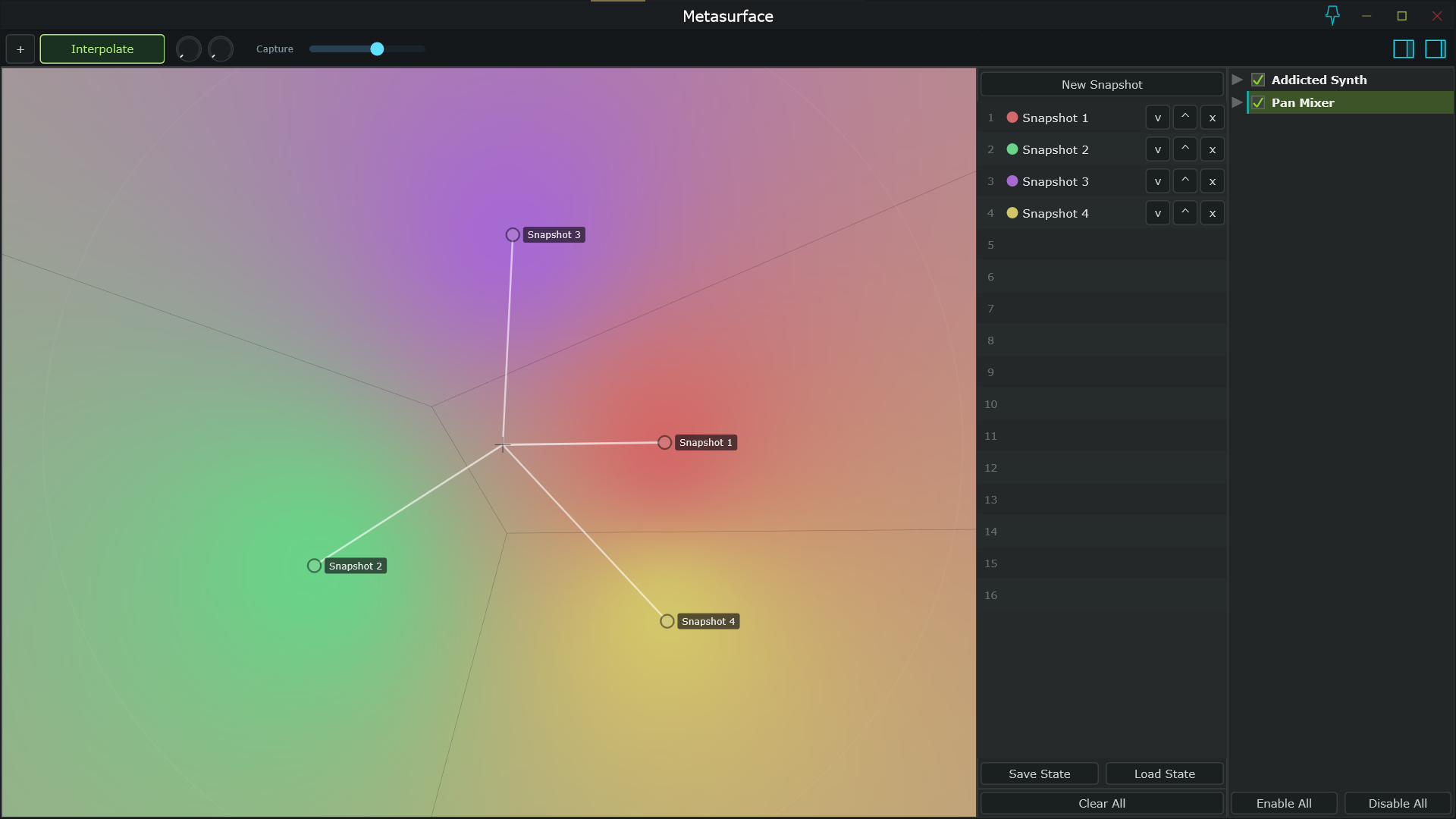Click the second round knob before Capture
The width and height of the screenshot is (1456, 819).
221,49
